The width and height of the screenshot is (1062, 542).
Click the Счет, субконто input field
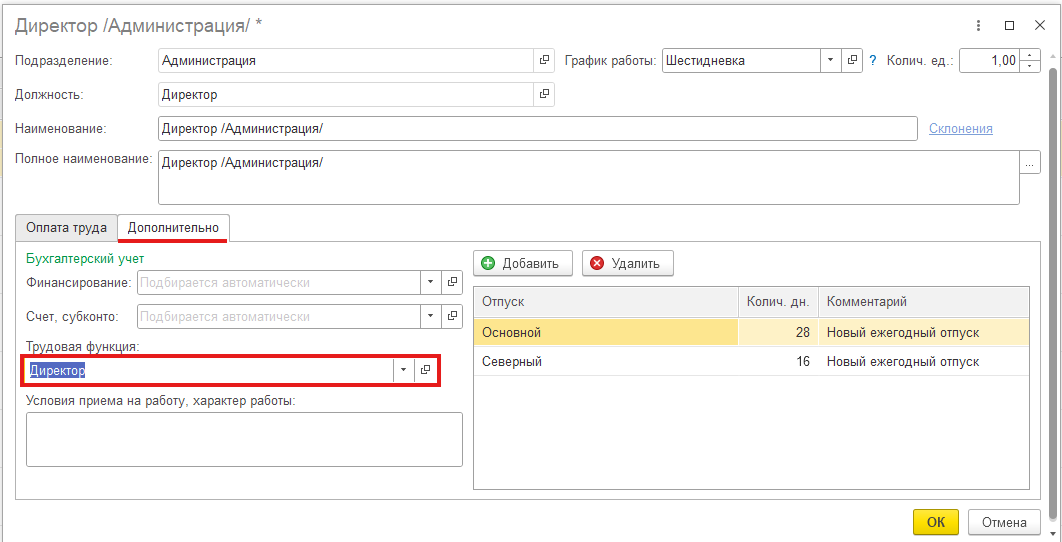click(x=279, y=316)
